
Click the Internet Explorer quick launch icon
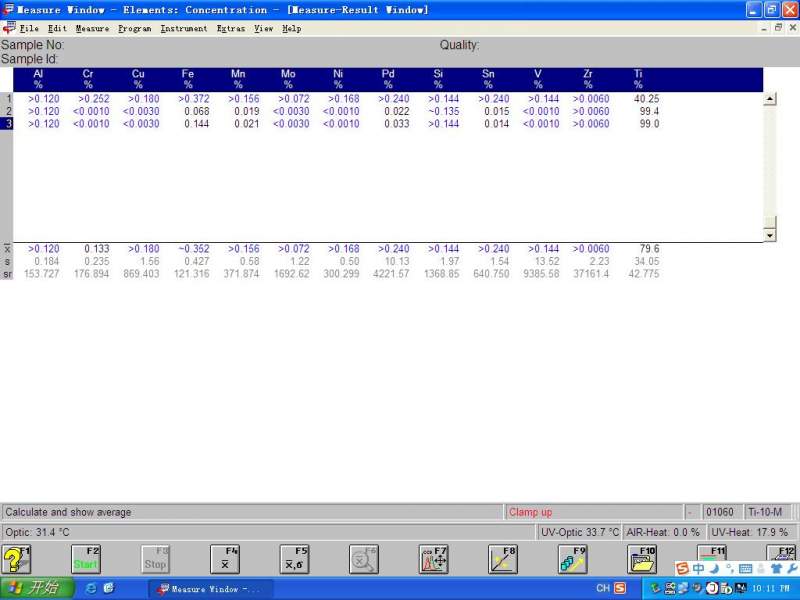click(91, 588)
